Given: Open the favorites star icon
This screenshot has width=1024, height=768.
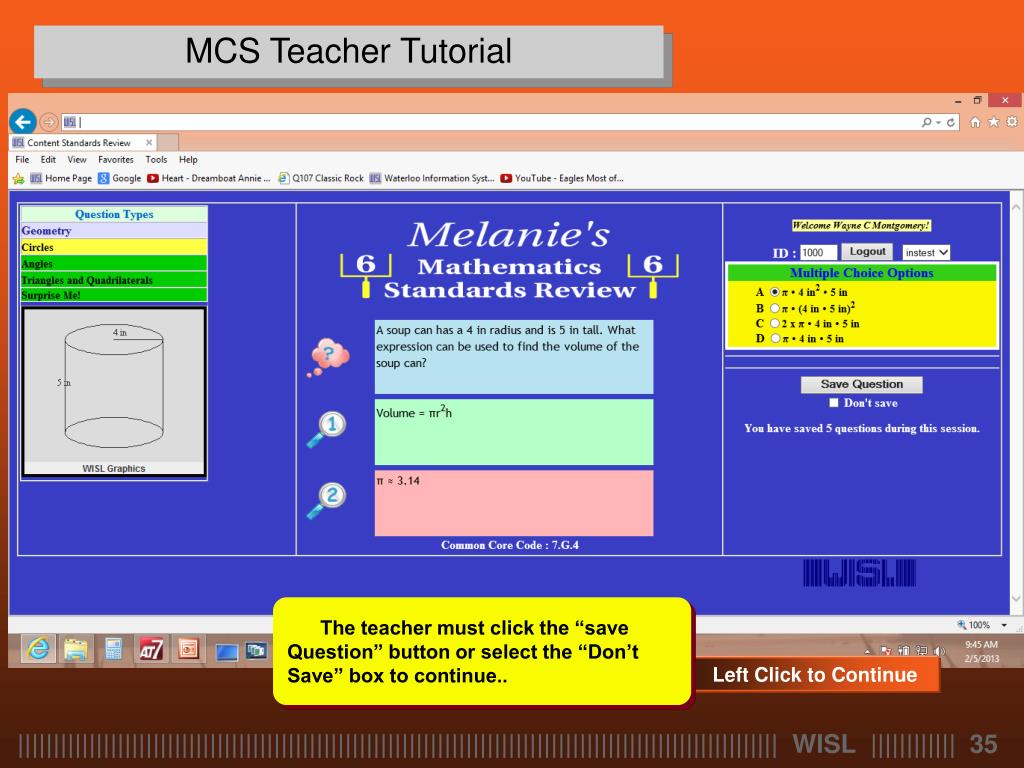Looking at the screenshot, I should click(993, 122).
